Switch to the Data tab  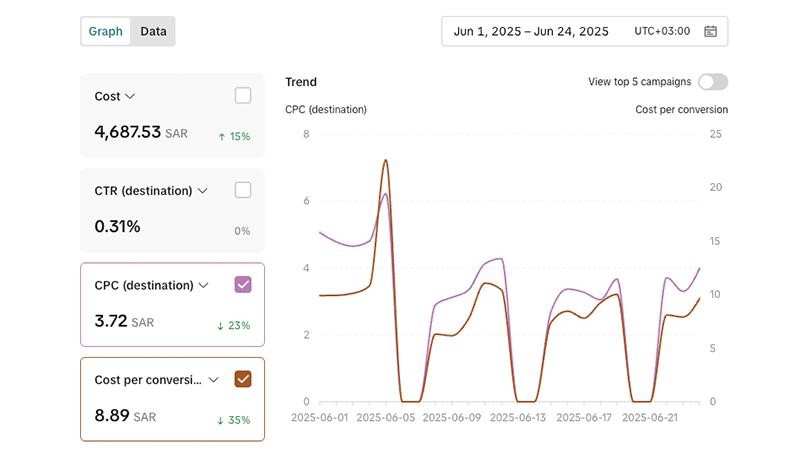coord(153,31)
